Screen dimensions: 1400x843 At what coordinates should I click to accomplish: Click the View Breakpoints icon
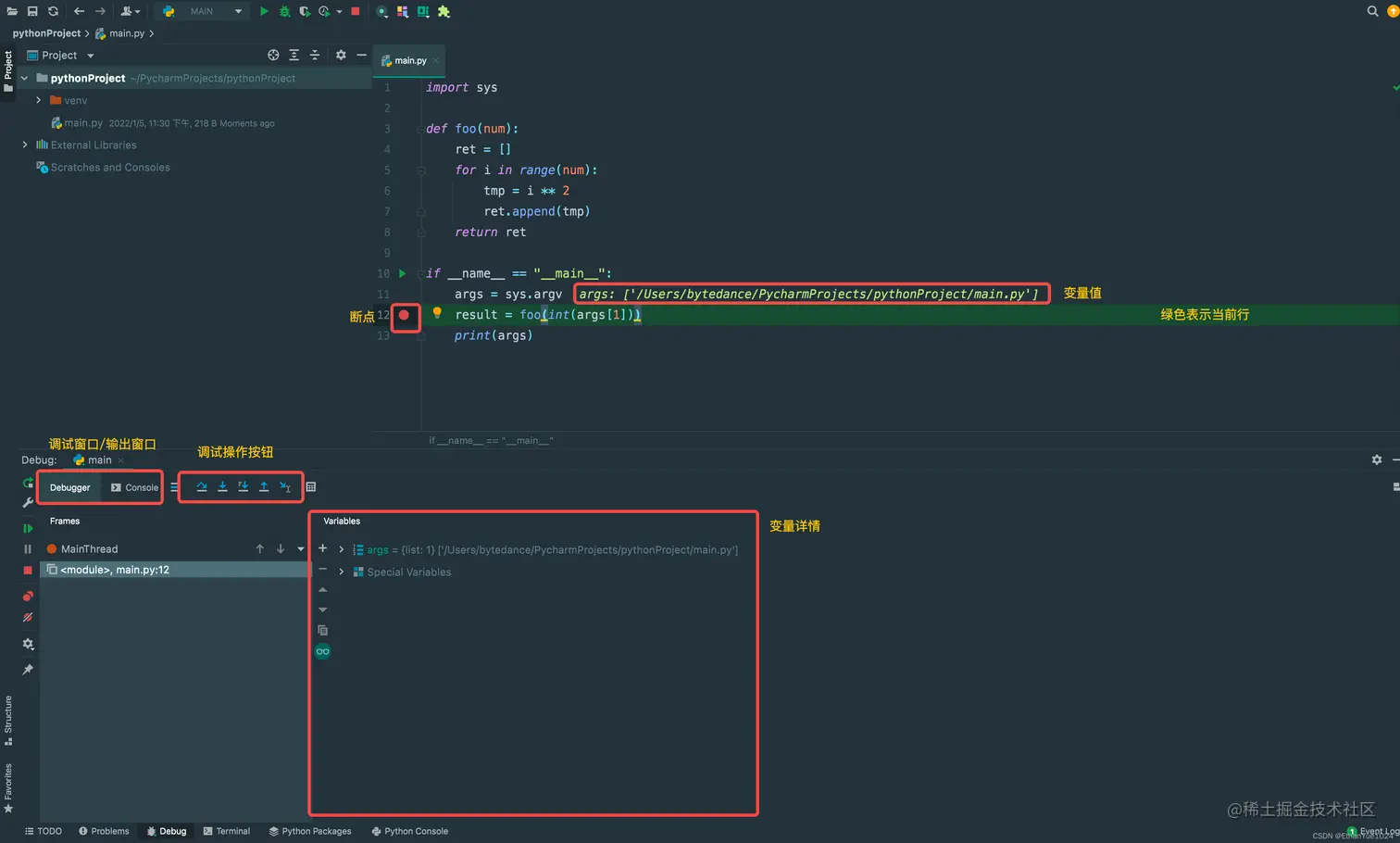(x=28, y=596)
